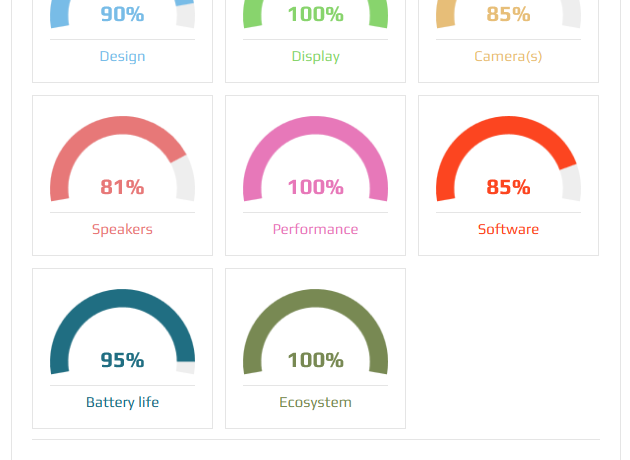Click the 100% Display score text
Screen dimensions: 630x460
(315, 14)
